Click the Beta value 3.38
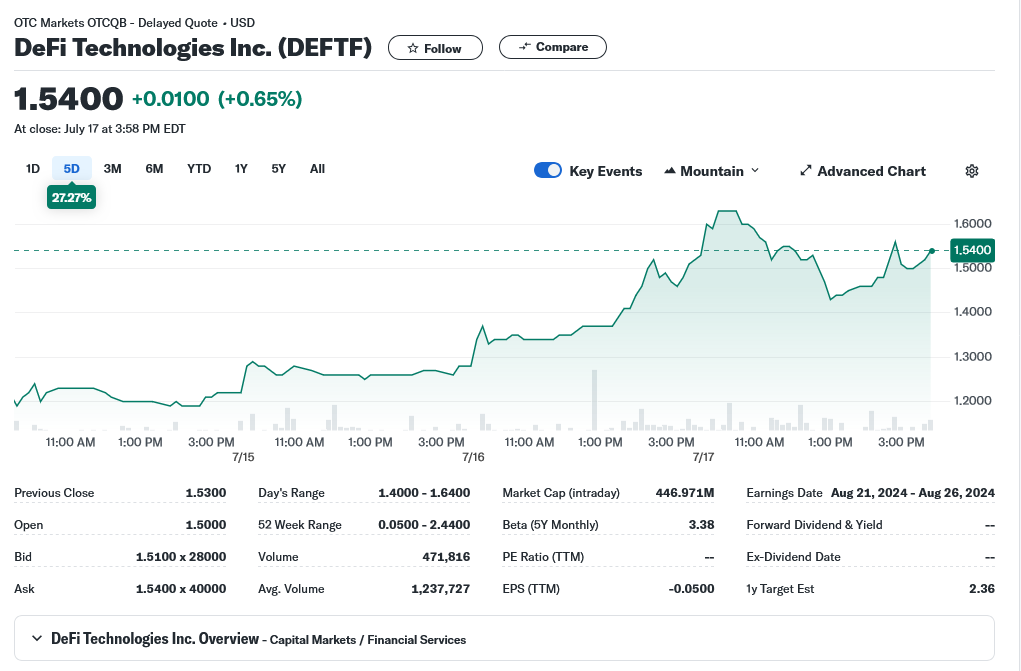This screenshot has width=1021, height=671. click(x=701, y=524)
